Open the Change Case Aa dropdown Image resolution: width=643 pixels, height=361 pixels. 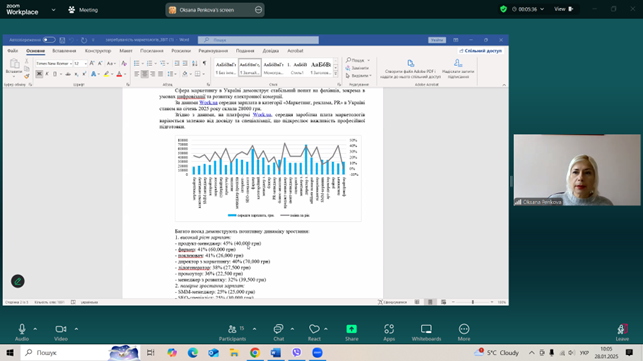click(x=111, y=63)
